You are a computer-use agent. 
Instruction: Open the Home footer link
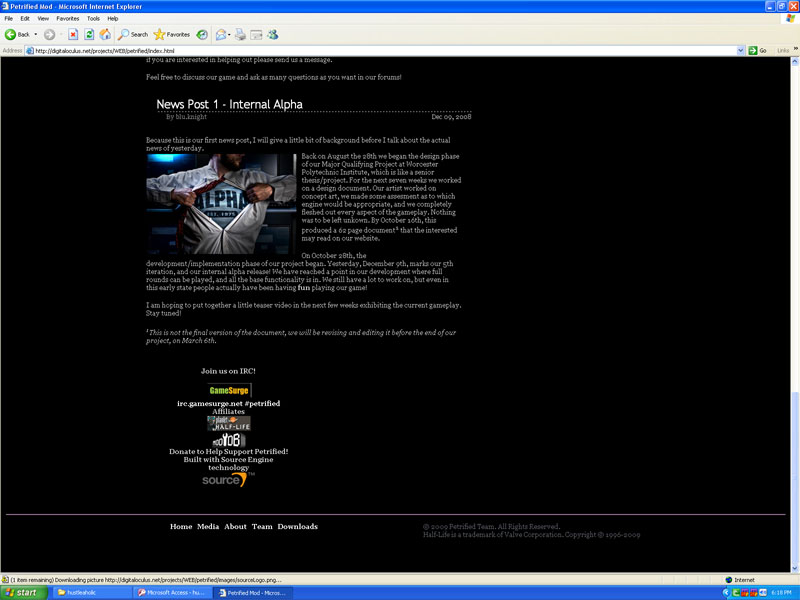pos(181,527)
